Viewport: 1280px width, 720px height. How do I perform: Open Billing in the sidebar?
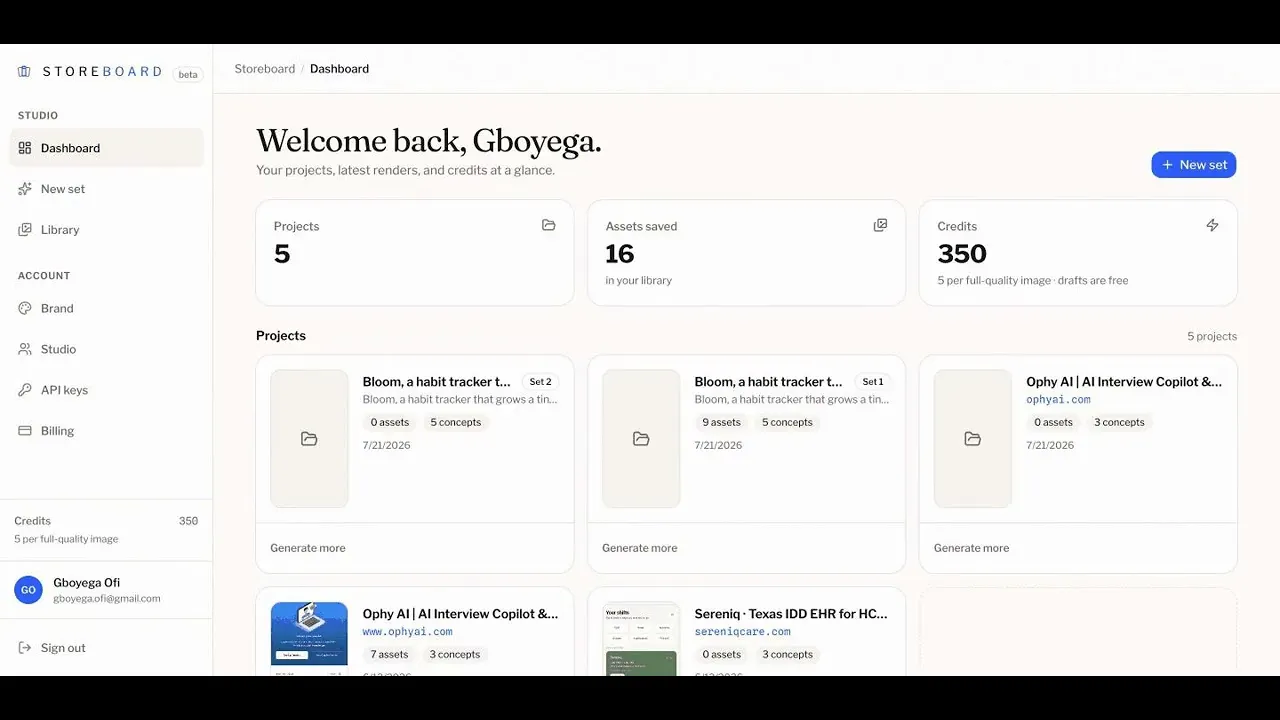pos(106,431)
